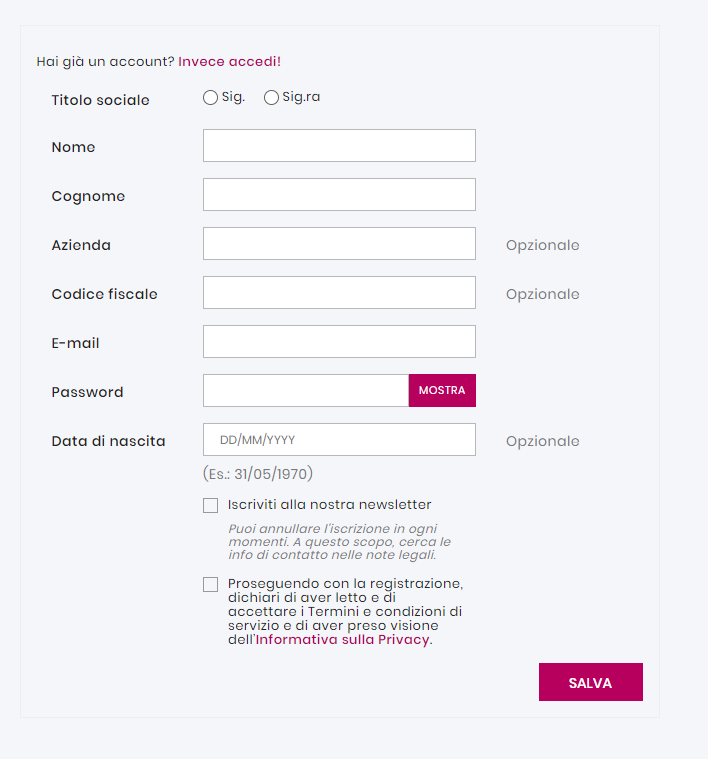Select the Azienda text input box
Viewport: 708px width, 759px height.
click(x=339, y=244)
